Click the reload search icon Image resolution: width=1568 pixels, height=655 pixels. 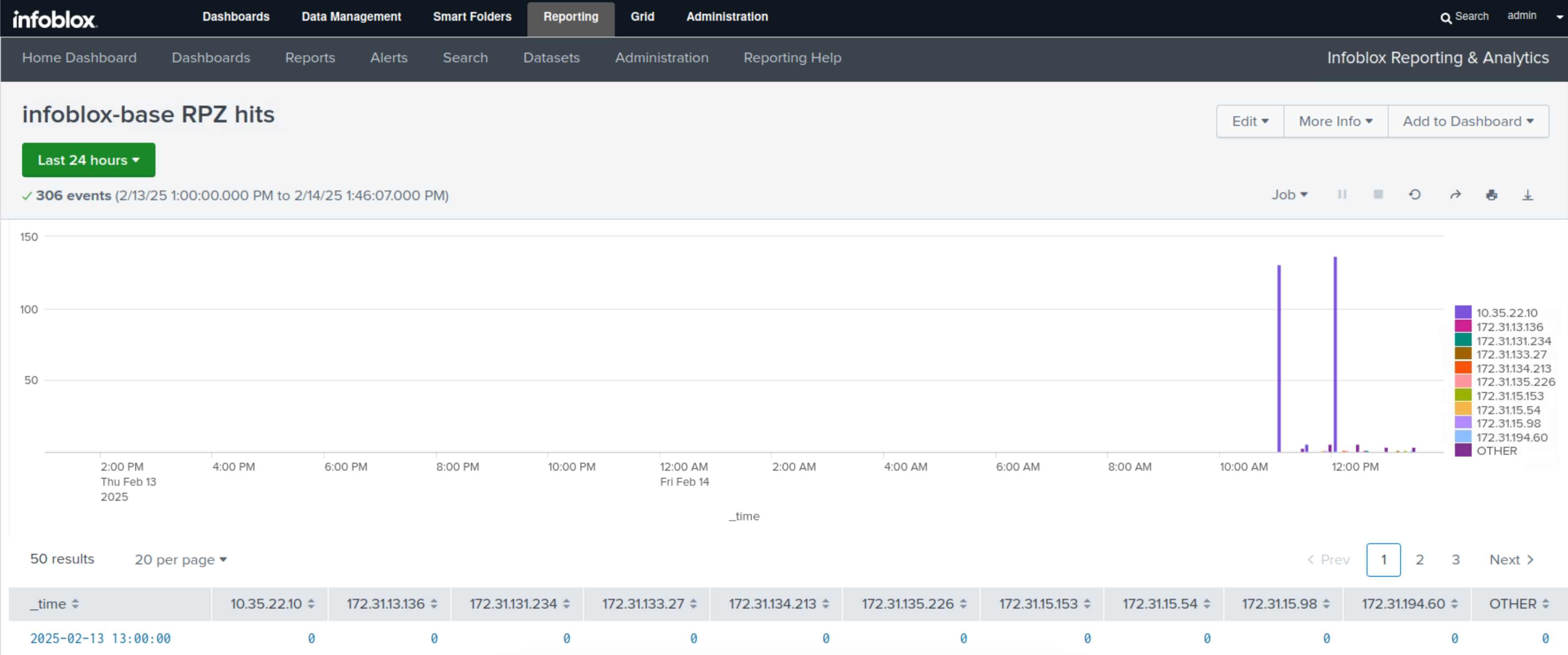pyautogui.click(x=1415, y=194)
